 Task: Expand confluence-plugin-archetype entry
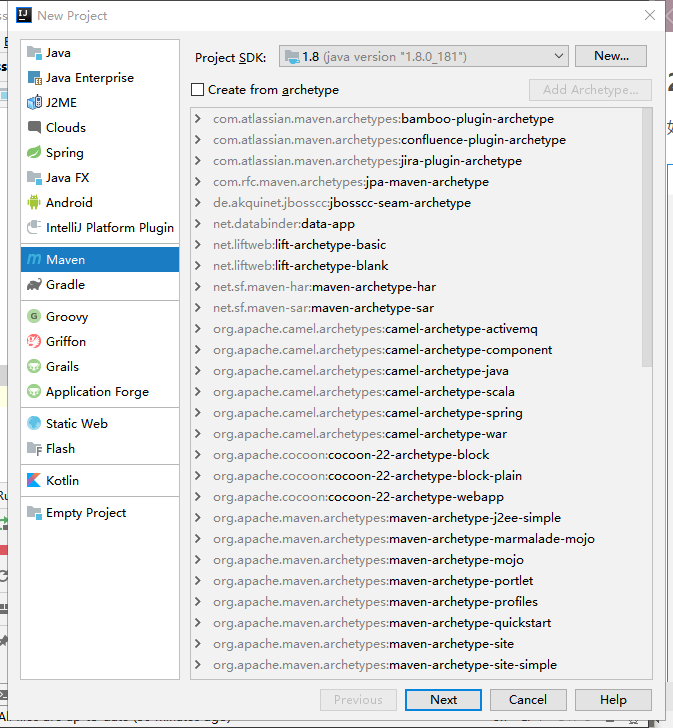(x=198, y=140)
